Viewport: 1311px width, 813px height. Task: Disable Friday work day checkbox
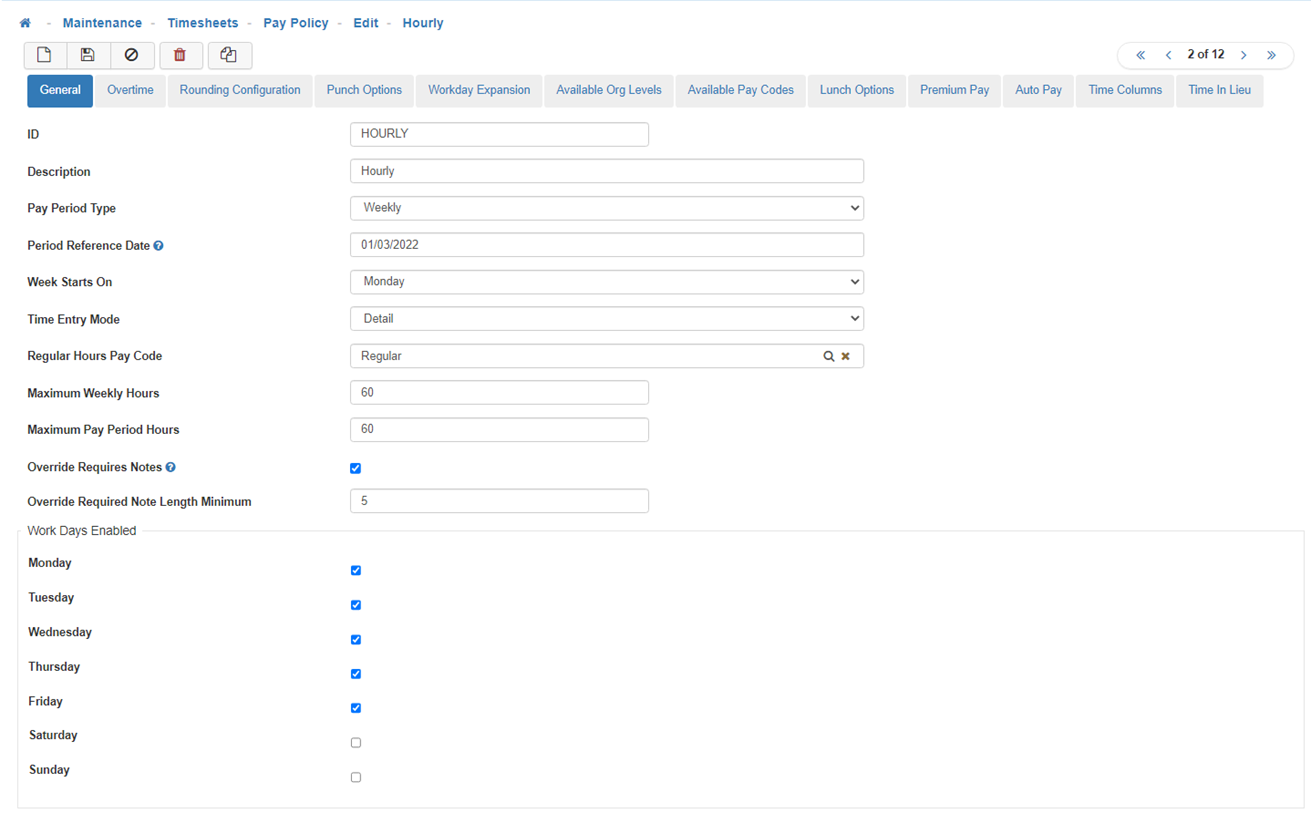pos(355,708)
